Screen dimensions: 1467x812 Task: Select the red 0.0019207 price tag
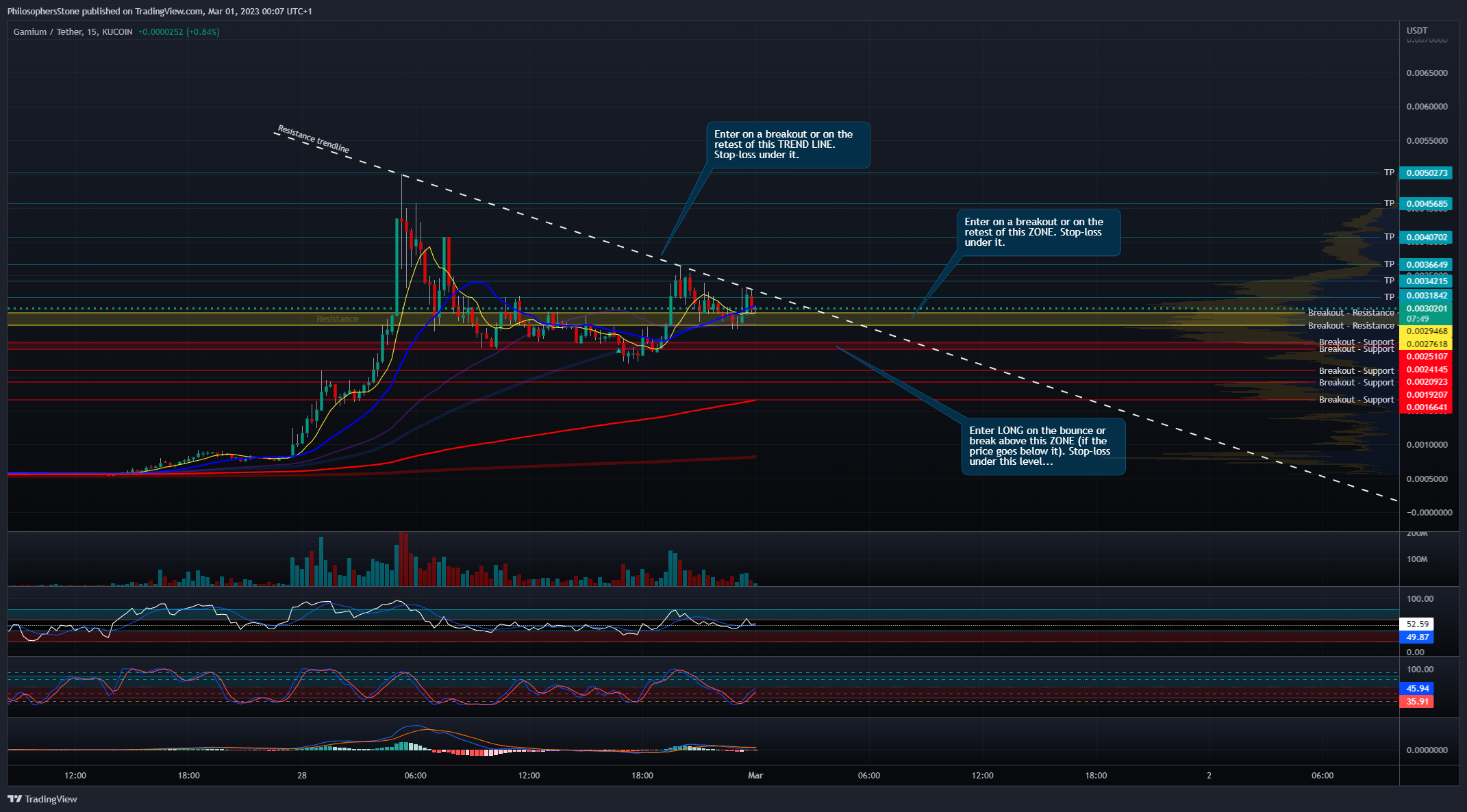(x=1427, y=395)
